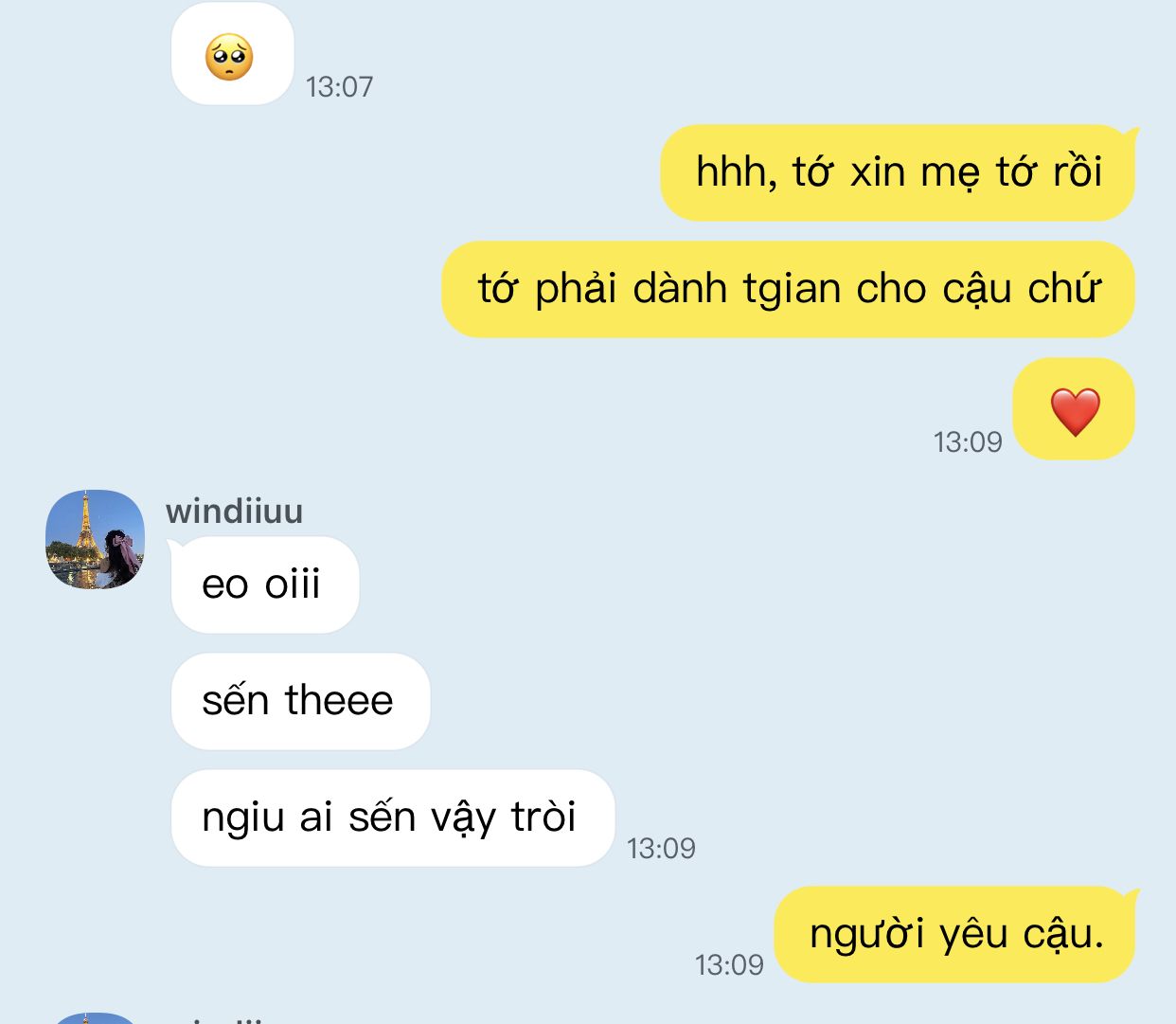This screenshot has height=1024, width=1176.
Task: Select the 'tớ phải dành tgian cho cậu chứ' message
Action: pos(788,289)
